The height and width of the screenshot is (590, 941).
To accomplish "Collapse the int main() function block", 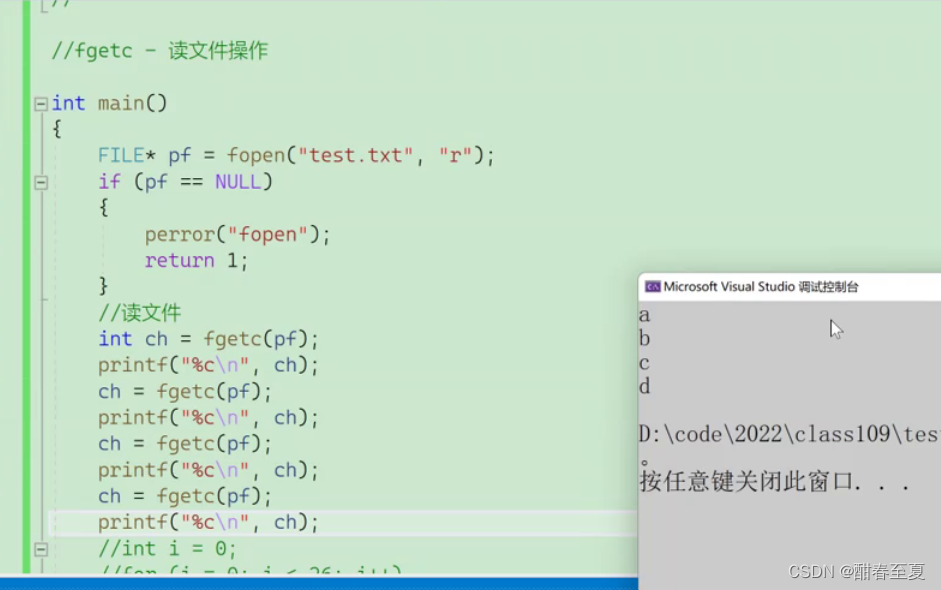I will tap(41, 104).
